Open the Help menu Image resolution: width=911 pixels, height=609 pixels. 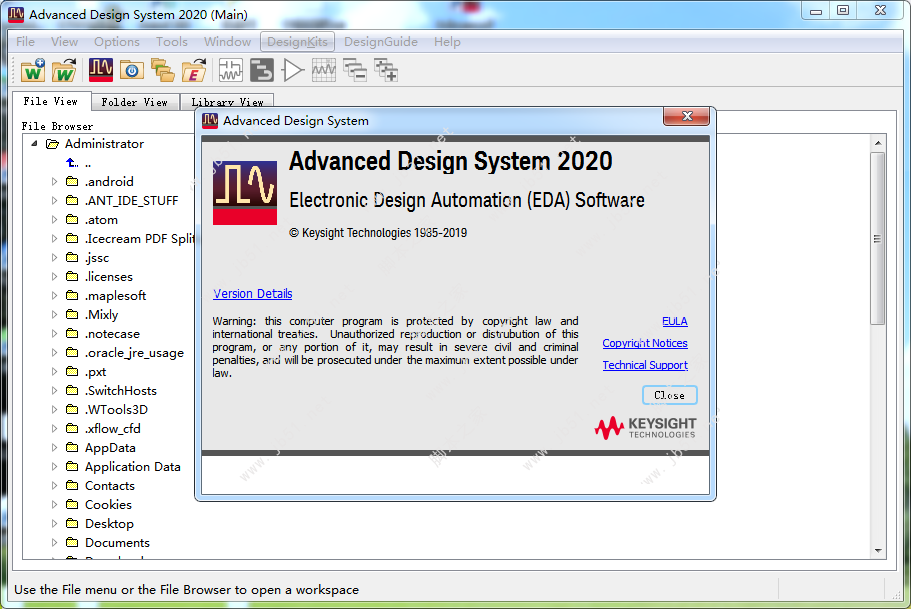tap(447, 42)
